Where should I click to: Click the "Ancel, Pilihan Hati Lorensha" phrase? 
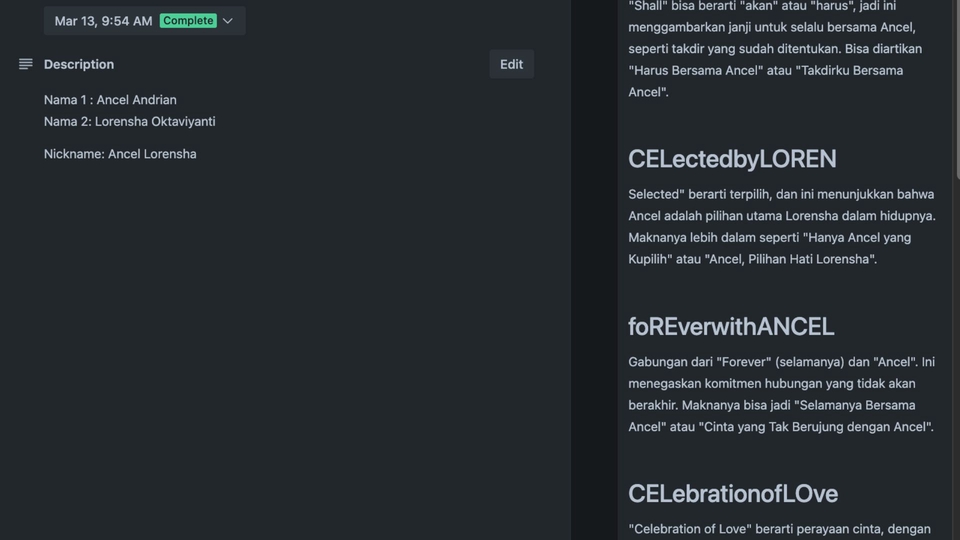click(790, 259)
